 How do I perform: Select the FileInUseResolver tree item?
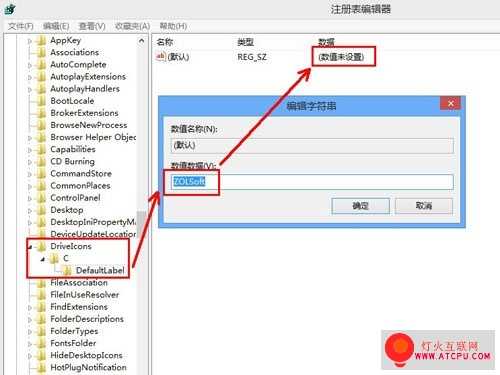pyautogui.click(x=84, y=295)
